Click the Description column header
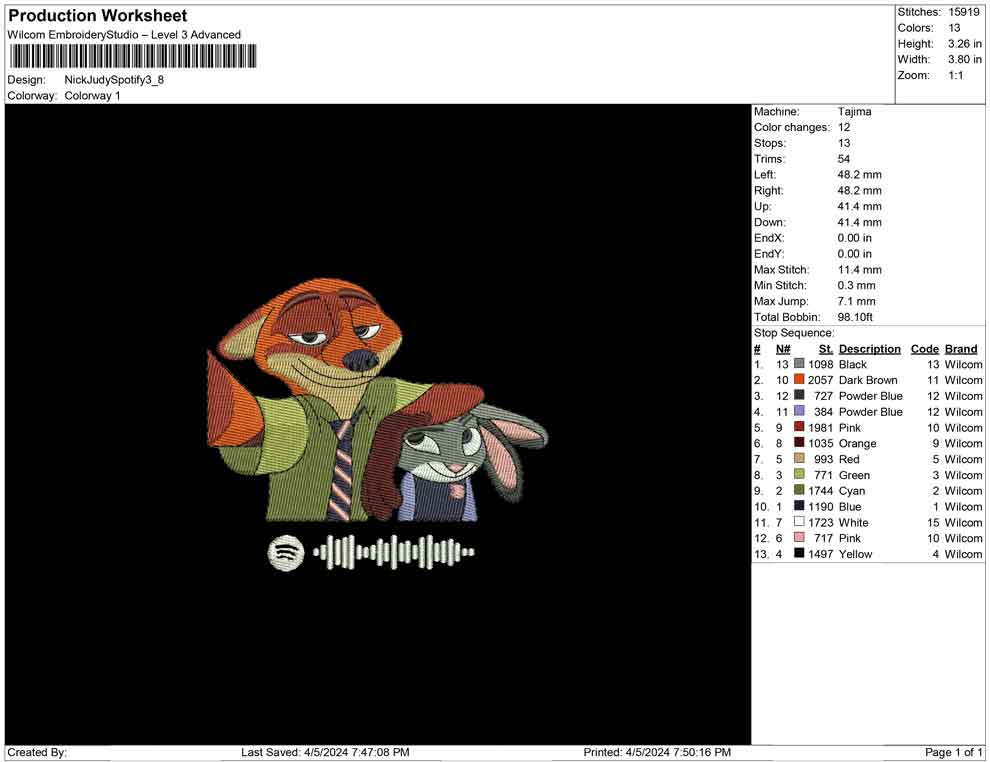The width and height of the screenshot is (990, 762). [869, 349]
